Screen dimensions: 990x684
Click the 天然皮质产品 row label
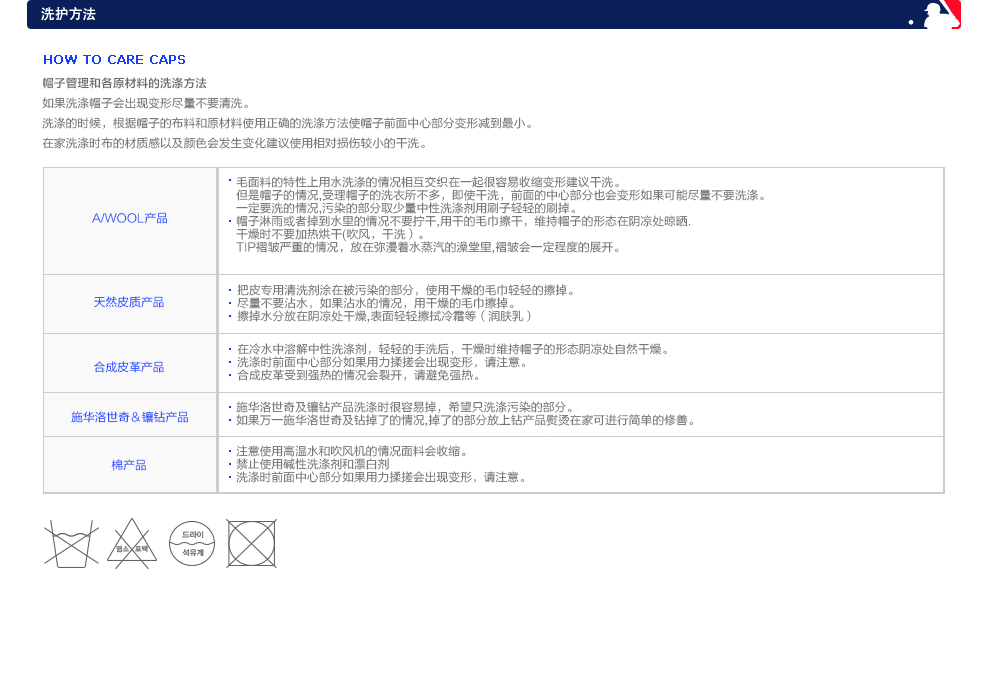129,303
